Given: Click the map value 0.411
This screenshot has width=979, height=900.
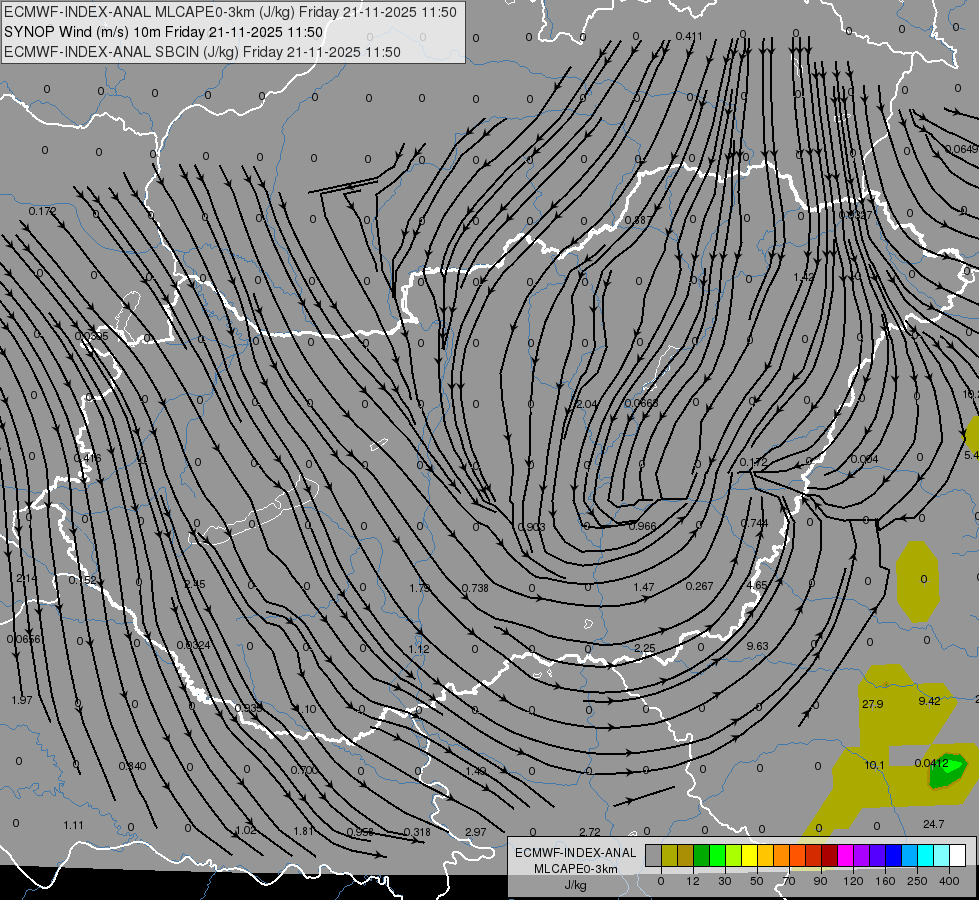Looking at the screenshot, I should [689, 36].
